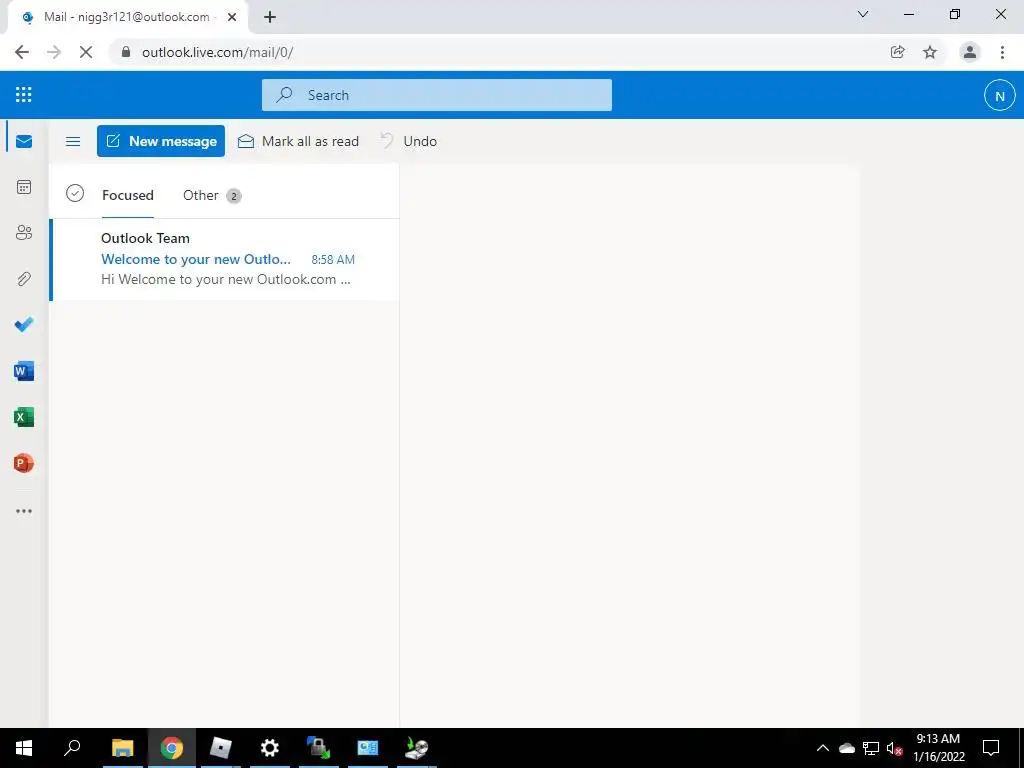
Task: Select the Mail - outlook.com browser tab
Action: click(127, 17)
